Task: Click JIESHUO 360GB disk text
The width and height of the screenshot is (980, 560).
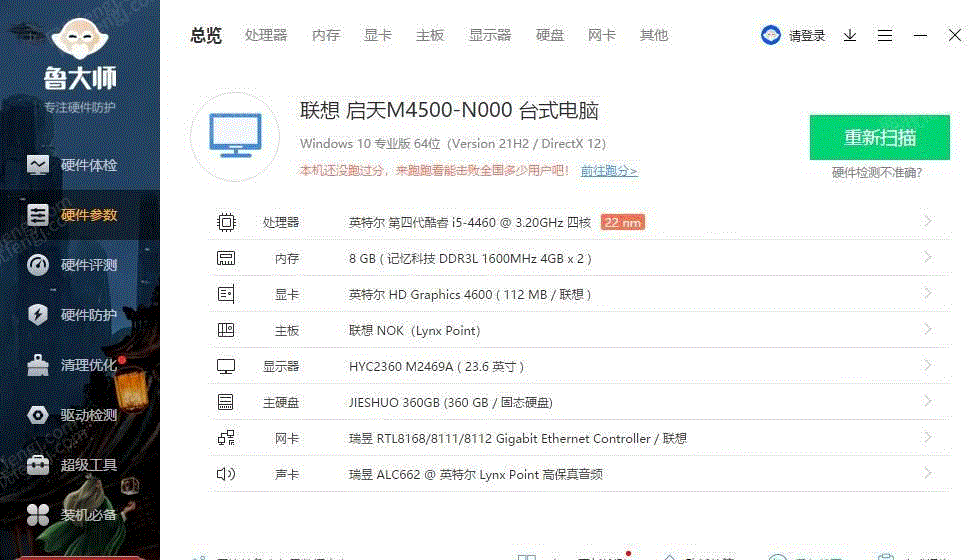Action: [x=451, y=402]
